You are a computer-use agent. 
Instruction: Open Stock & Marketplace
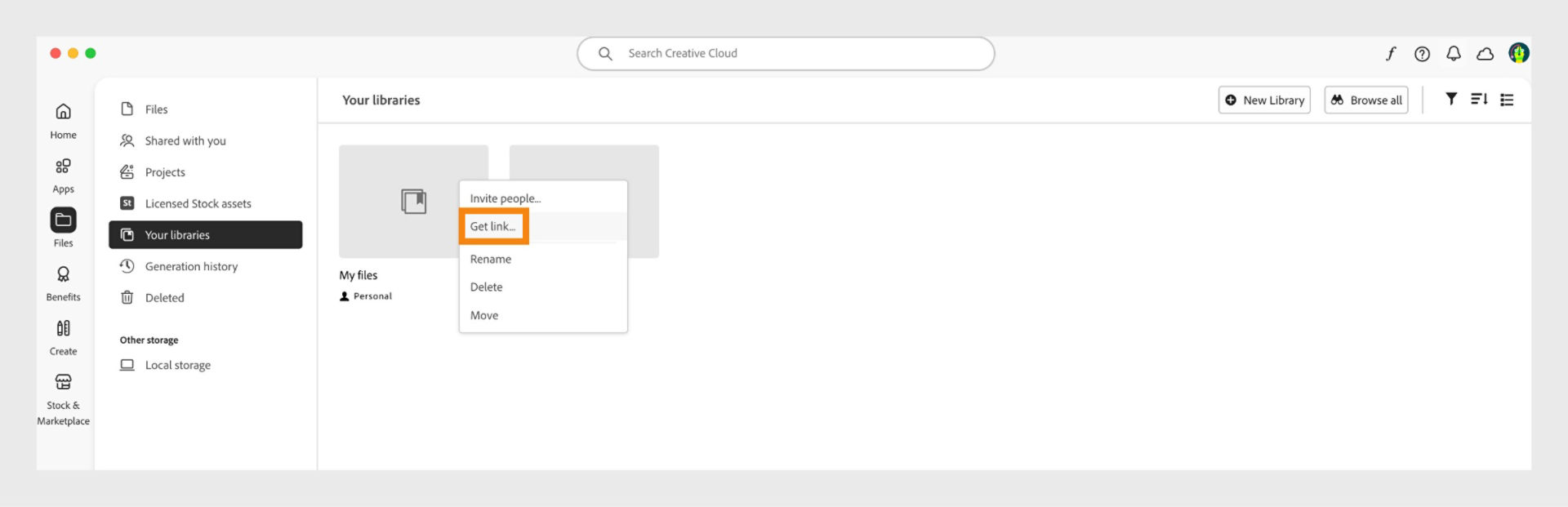[63, 399]
